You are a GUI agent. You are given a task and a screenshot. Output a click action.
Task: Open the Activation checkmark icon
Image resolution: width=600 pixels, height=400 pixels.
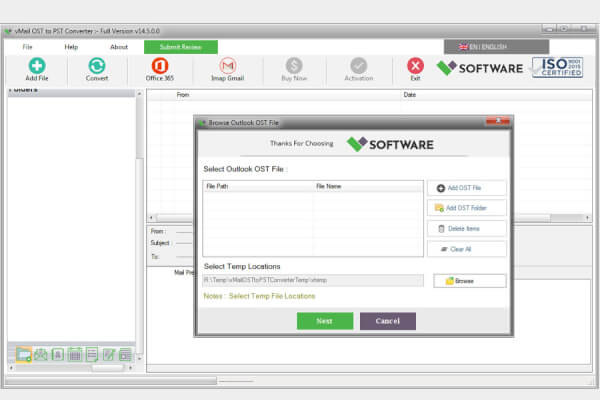coord(359,66)
